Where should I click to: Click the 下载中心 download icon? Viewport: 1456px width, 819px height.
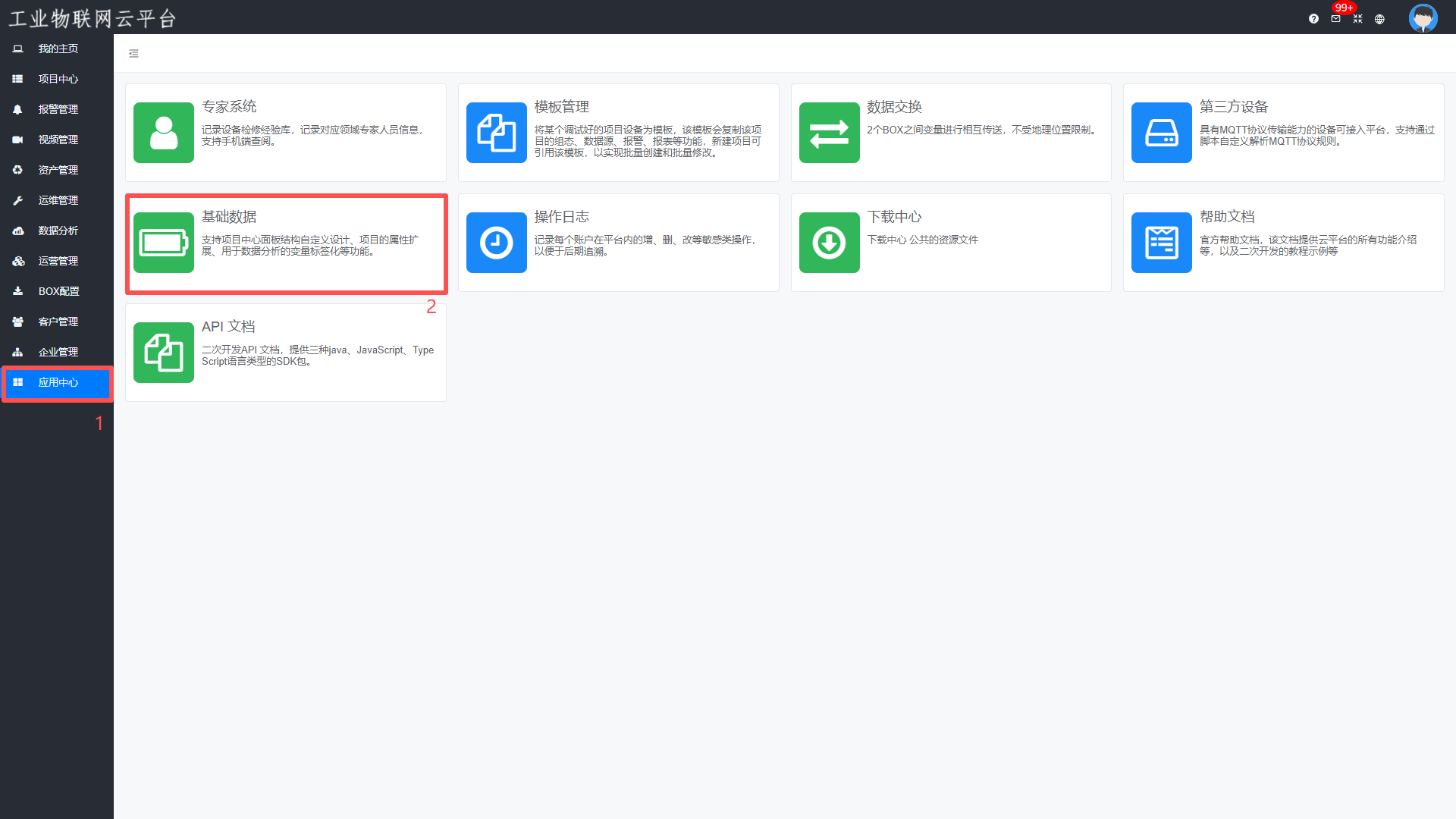click(x=829, y=243)
